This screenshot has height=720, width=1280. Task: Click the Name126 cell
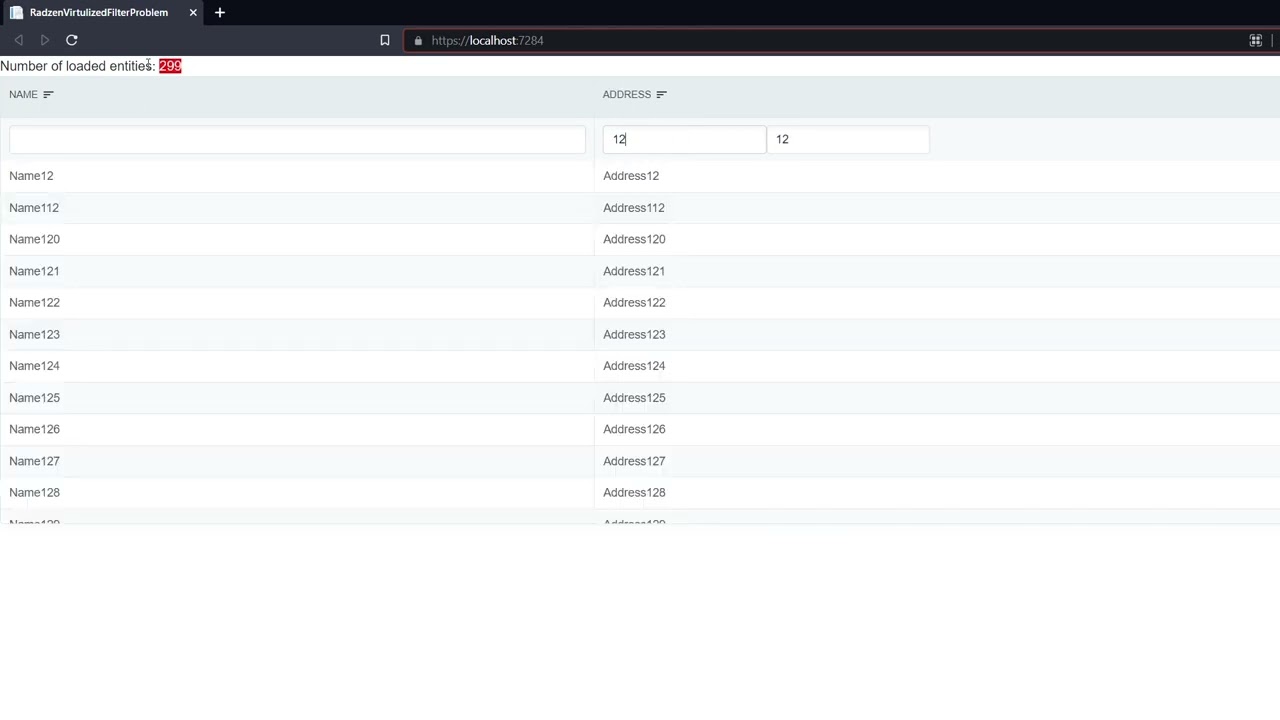point(297,429)
